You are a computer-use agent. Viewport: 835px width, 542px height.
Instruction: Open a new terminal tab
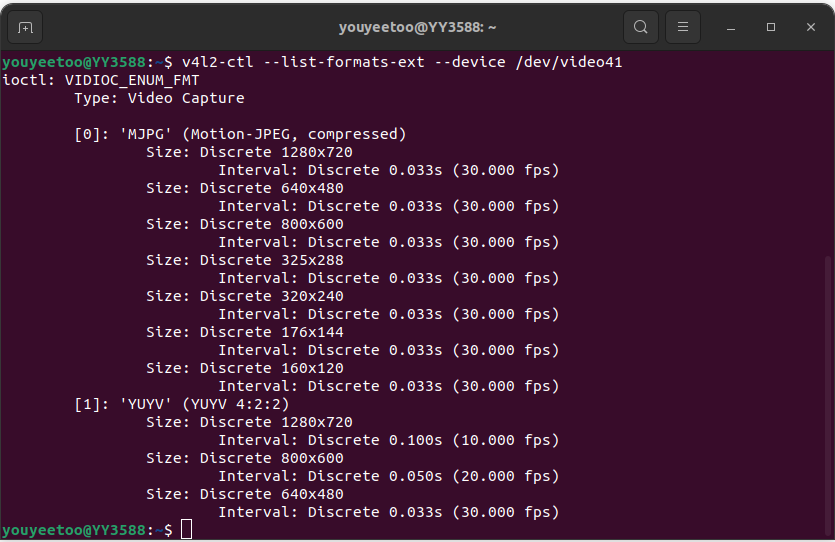(x=25, y=26)
